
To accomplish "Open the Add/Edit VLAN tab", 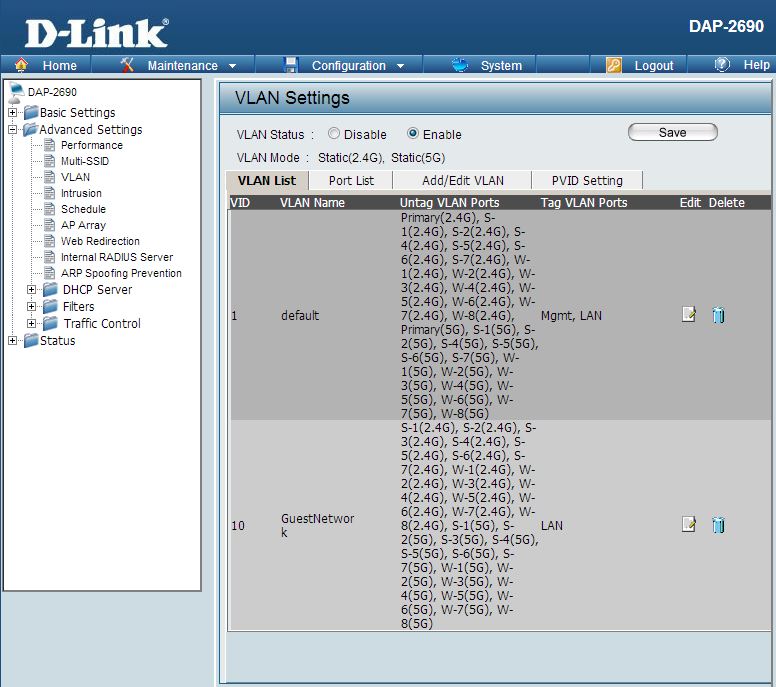I will 462,181.
